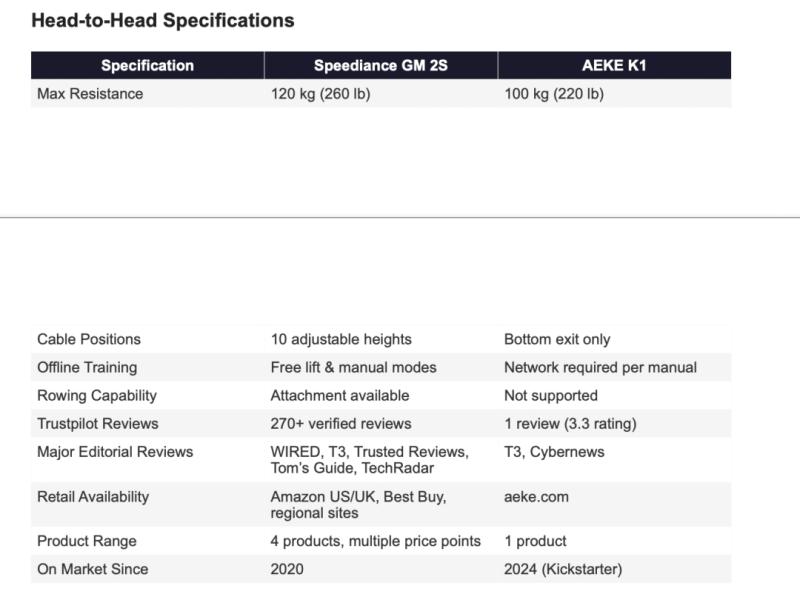Viewport: 800px width, 600px height.
Task: Click the 10 adjustable heights cell
Action: point(341,339)
